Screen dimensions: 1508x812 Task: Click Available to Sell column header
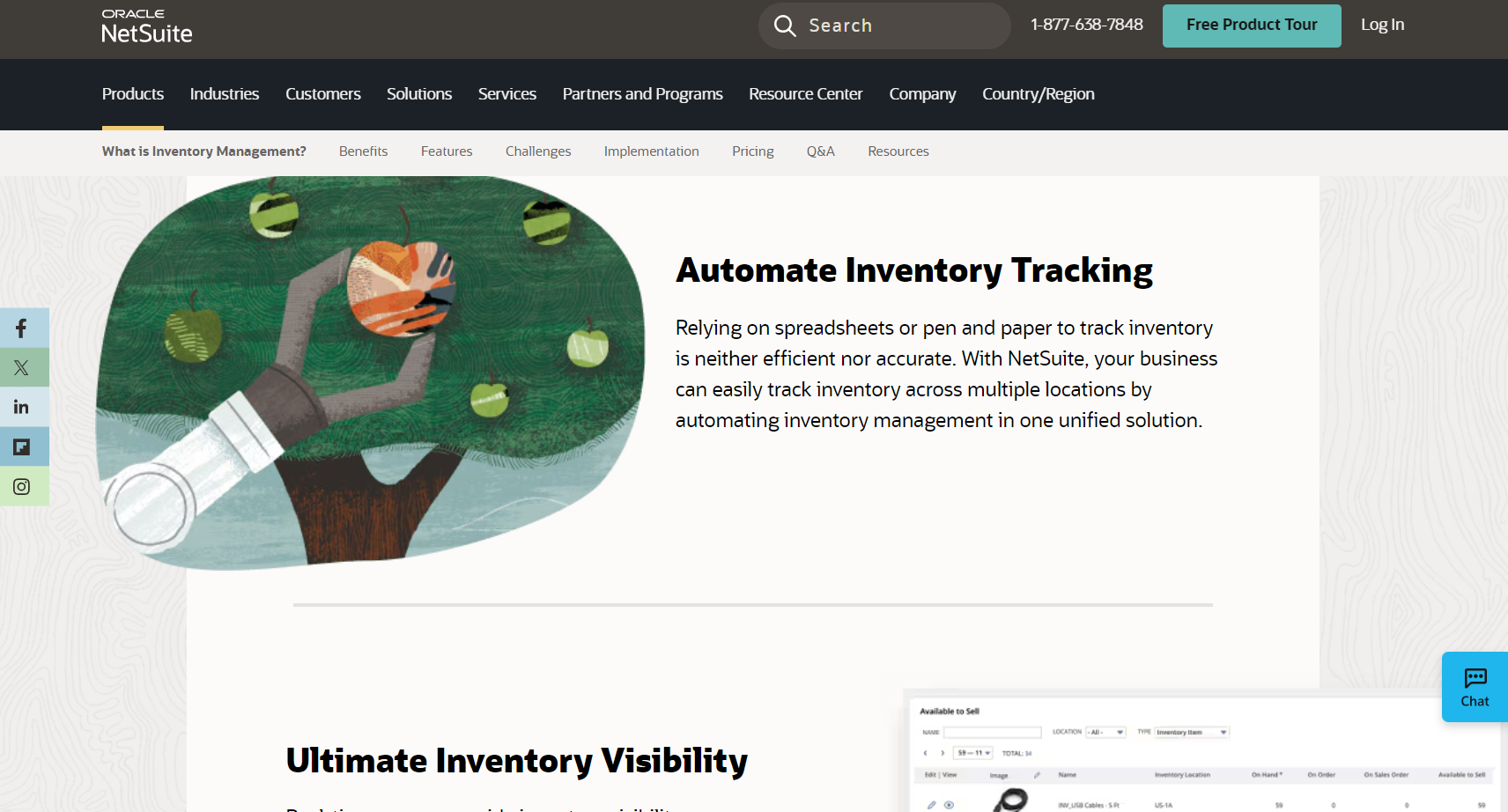[1461, 775]
